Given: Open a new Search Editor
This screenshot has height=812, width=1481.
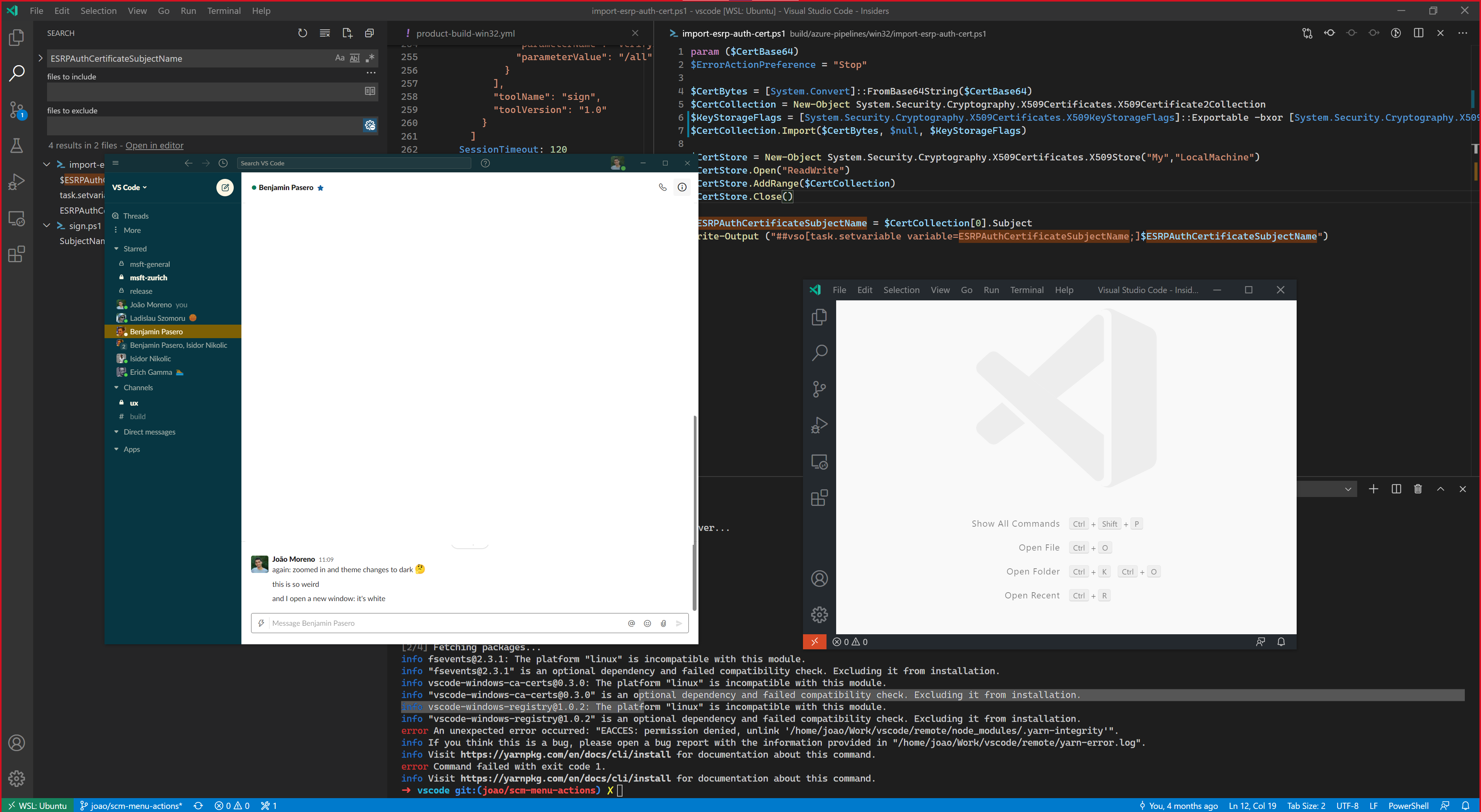Looking at the screenshot, I should click(x=347, y=33).
